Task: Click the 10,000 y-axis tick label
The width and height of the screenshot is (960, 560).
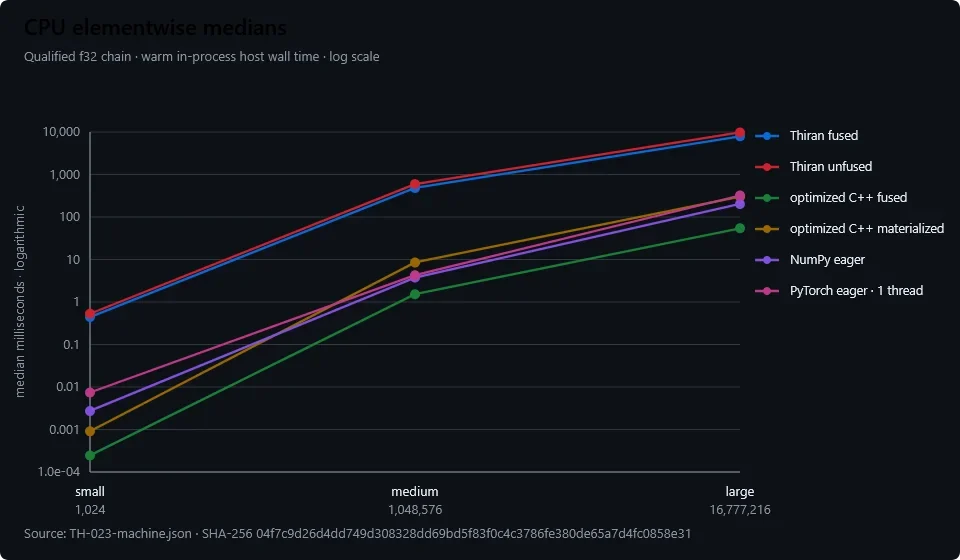Action: [62, 132]
